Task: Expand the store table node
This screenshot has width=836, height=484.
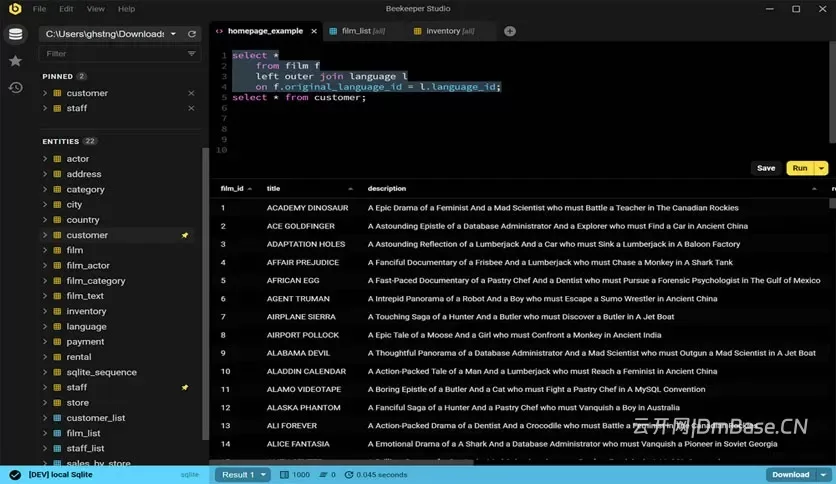Action: pyautogui.click(x=45, y=402)
